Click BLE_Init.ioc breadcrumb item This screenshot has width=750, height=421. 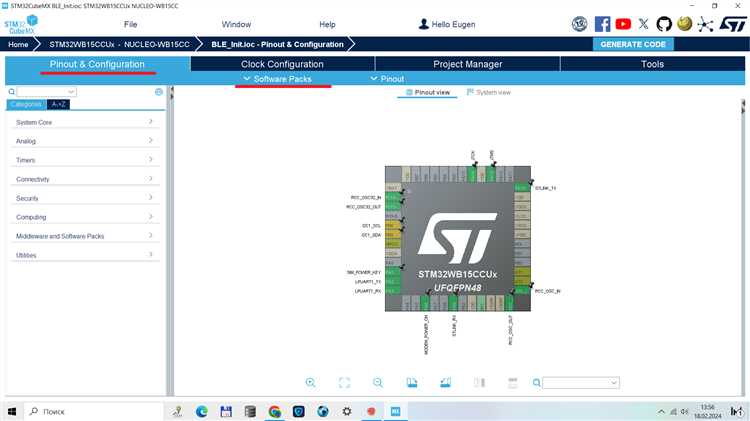tap(277, 44)
